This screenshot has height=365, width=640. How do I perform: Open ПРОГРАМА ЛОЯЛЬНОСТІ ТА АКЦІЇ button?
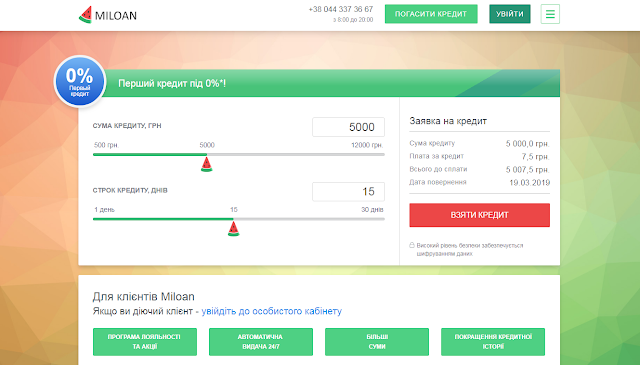coord(145,342)
